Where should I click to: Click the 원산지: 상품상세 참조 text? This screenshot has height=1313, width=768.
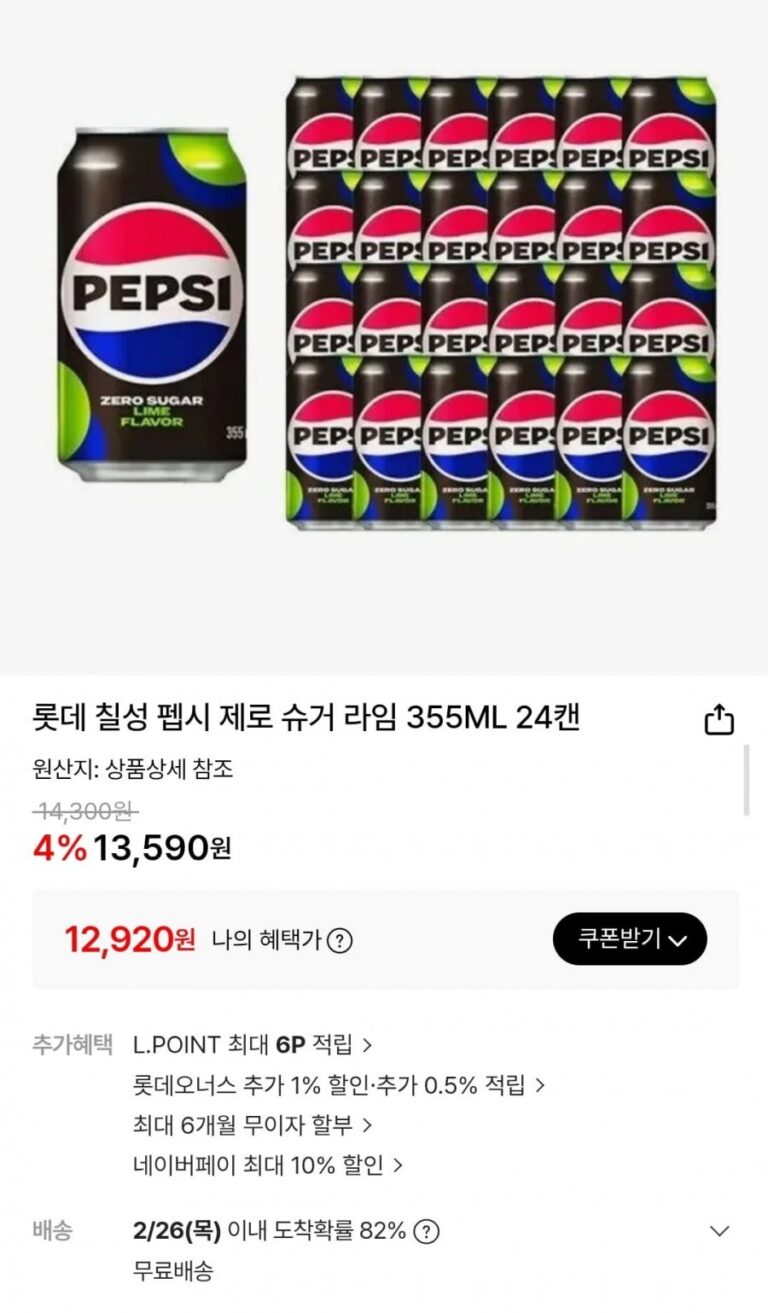pos(133,770)
